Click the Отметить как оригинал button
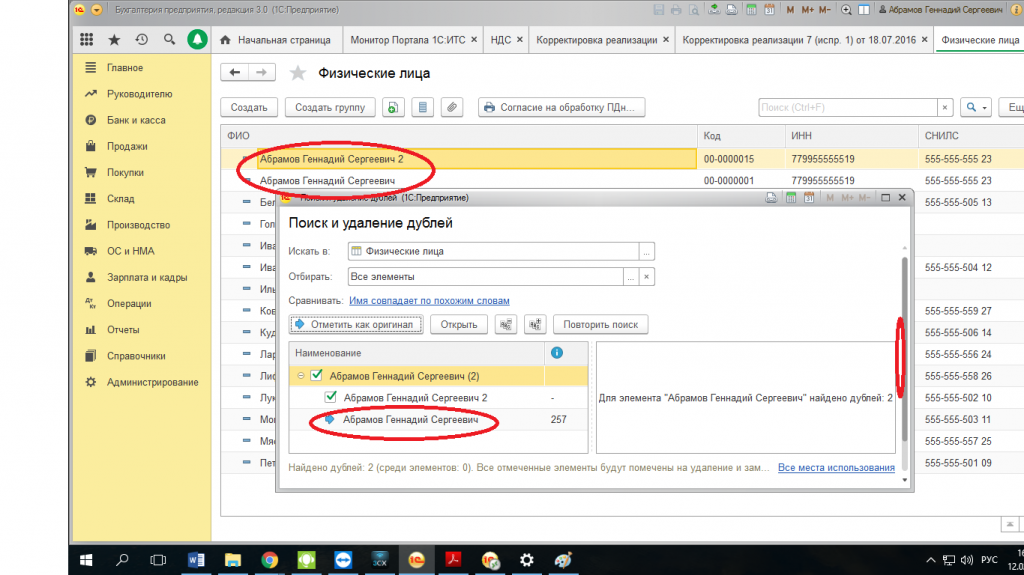The height and width of the screenshot is (575, 1024). click(357, 324)
